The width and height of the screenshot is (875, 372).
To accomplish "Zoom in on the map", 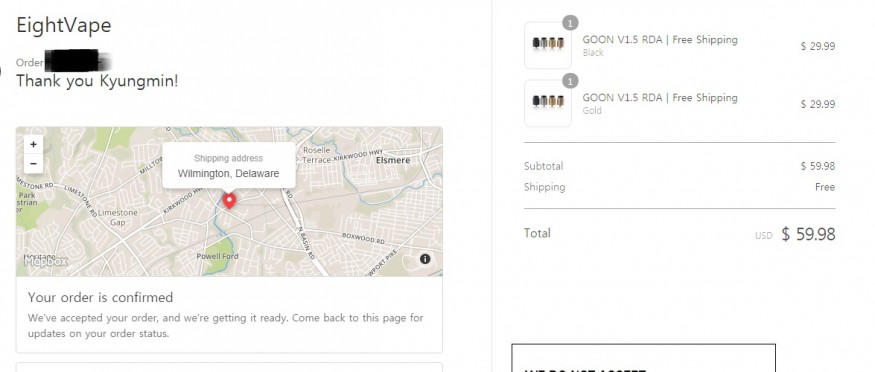I will (x=33, y=144).
